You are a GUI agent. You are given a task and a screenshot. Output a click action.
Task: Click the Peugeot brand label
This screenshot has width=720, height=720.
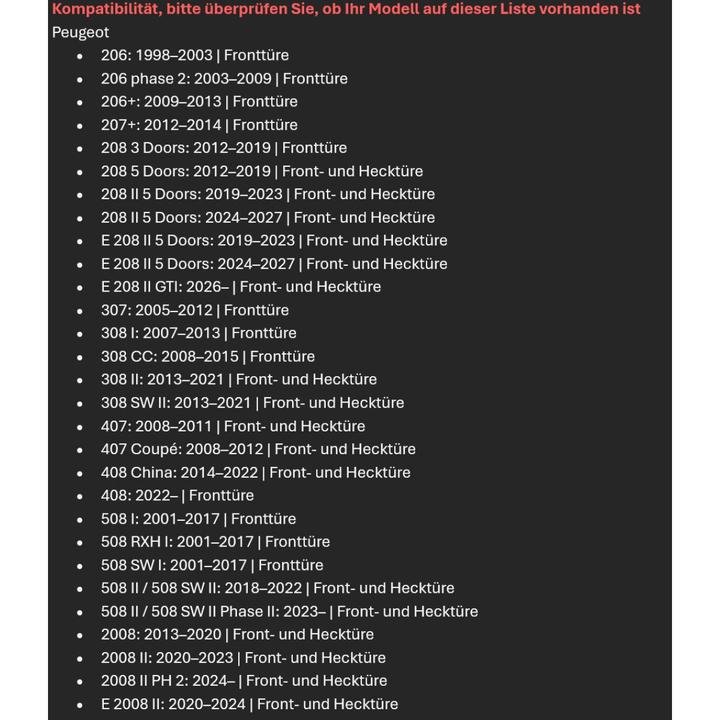pyautogui.click(x=81, y=32)
